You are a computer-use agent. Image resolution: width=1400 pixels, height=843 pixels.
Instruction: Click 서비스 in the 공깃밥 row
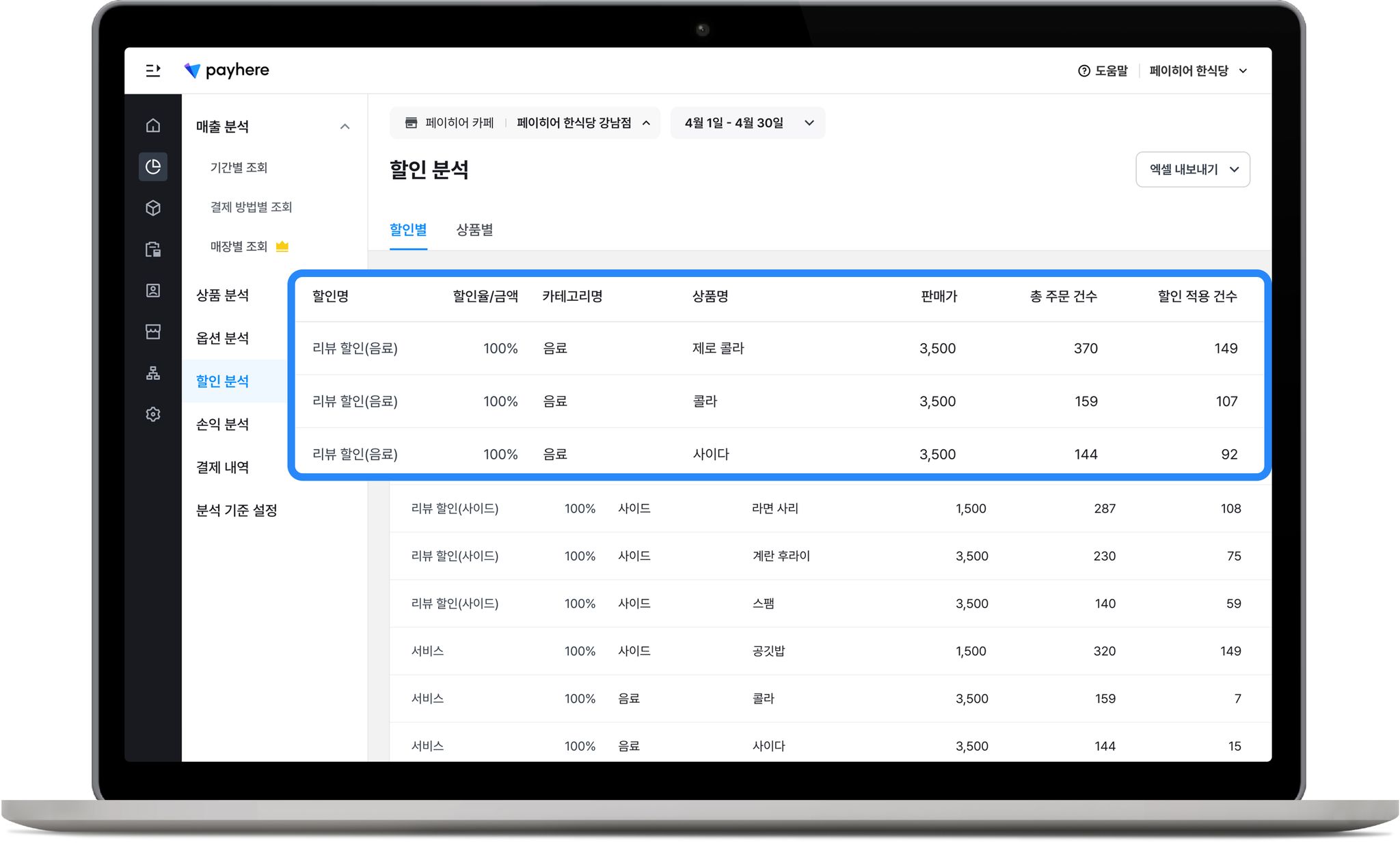point(428,651)
